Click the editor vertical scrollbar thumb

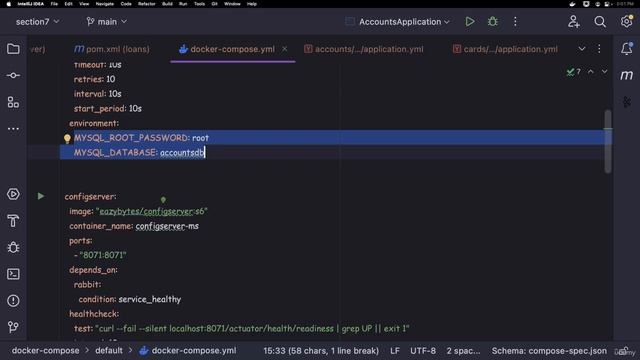608,141
